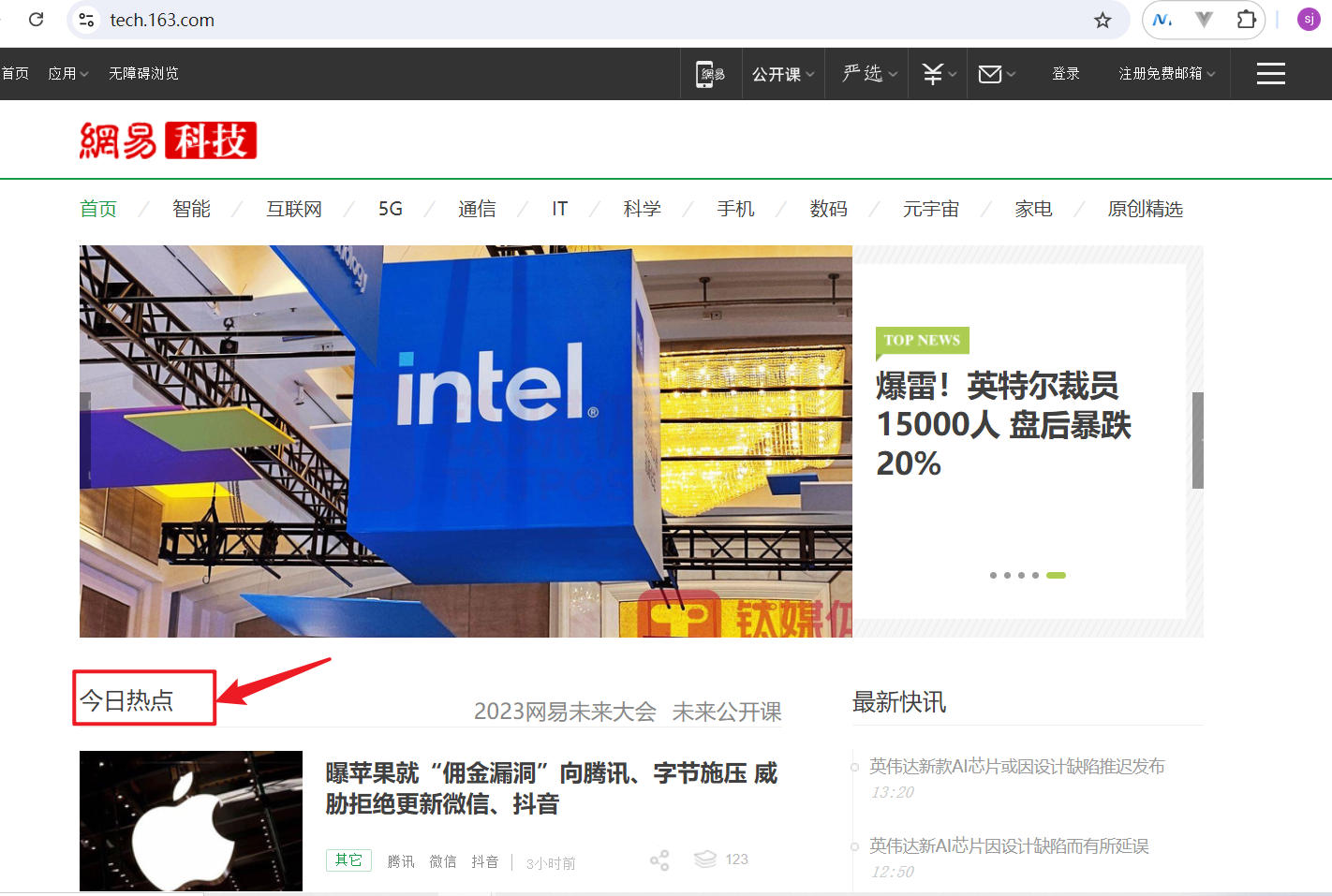
Task: Click the NetEase Tech logo
Action: (168, 140)
